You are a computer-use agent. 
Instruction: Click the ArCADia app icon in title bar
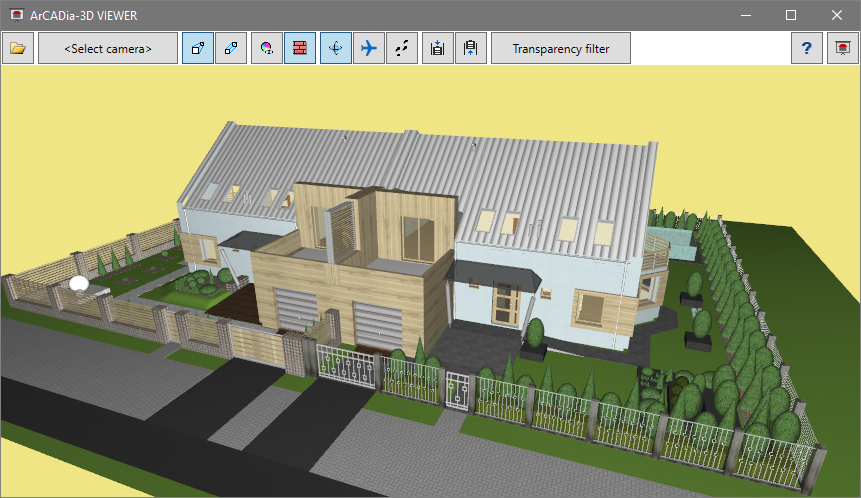click(x=17, y=15)
